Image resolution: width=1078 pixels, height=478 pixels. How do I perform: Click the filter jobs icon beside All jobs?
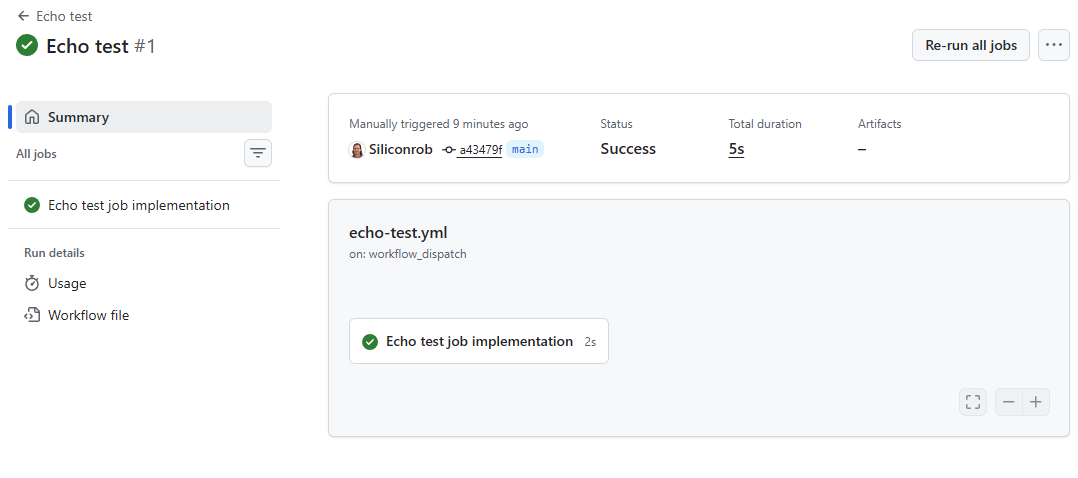point(258,153)
